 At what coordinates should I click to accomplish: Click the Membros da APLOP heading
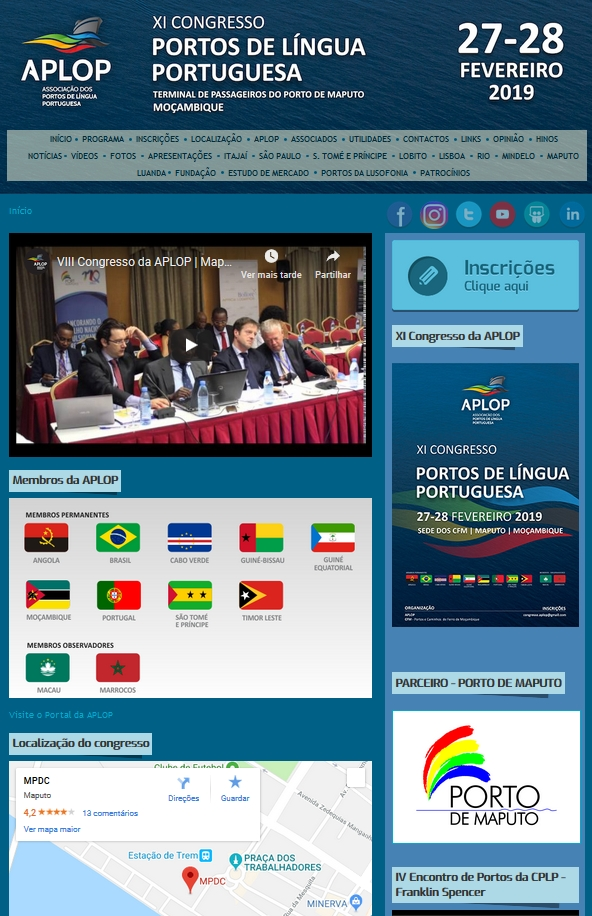coord(65,480)
